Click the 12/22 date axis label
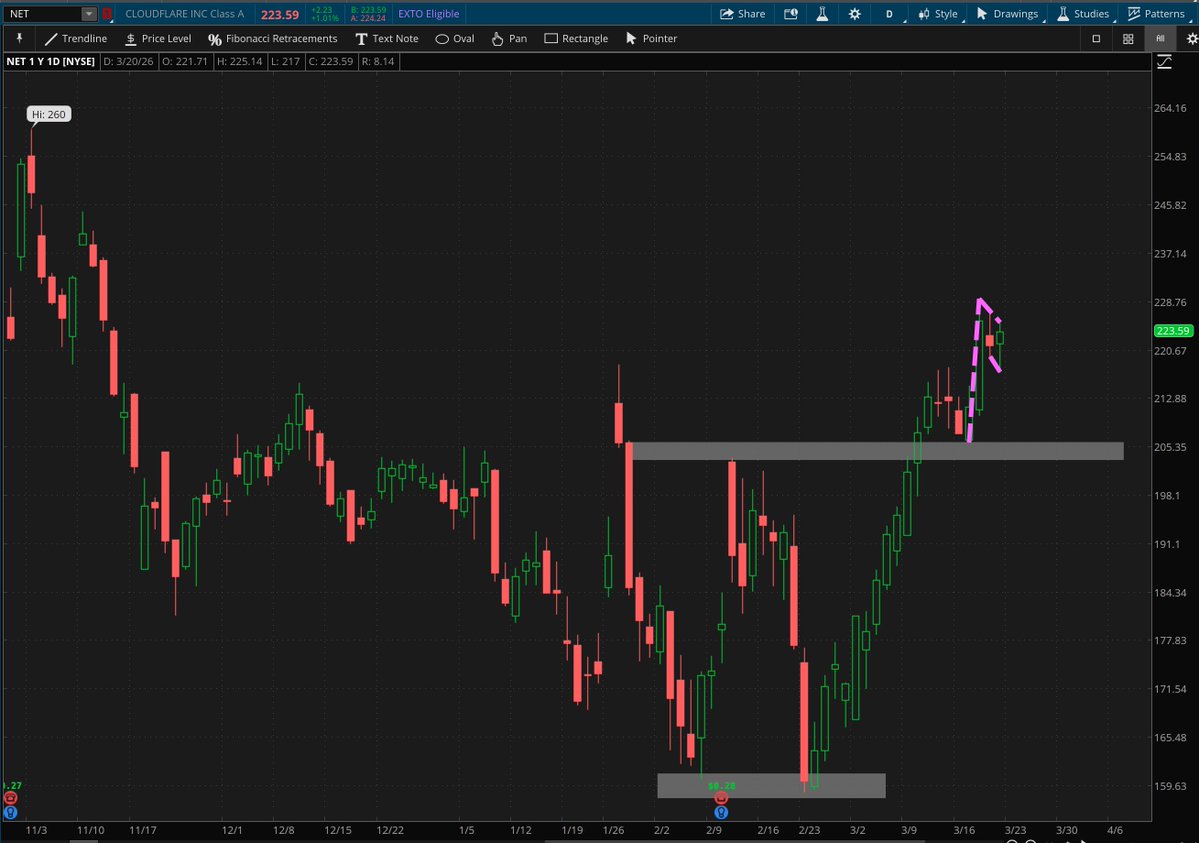Viewport: 1199px width, 843px height. [389, 830]
